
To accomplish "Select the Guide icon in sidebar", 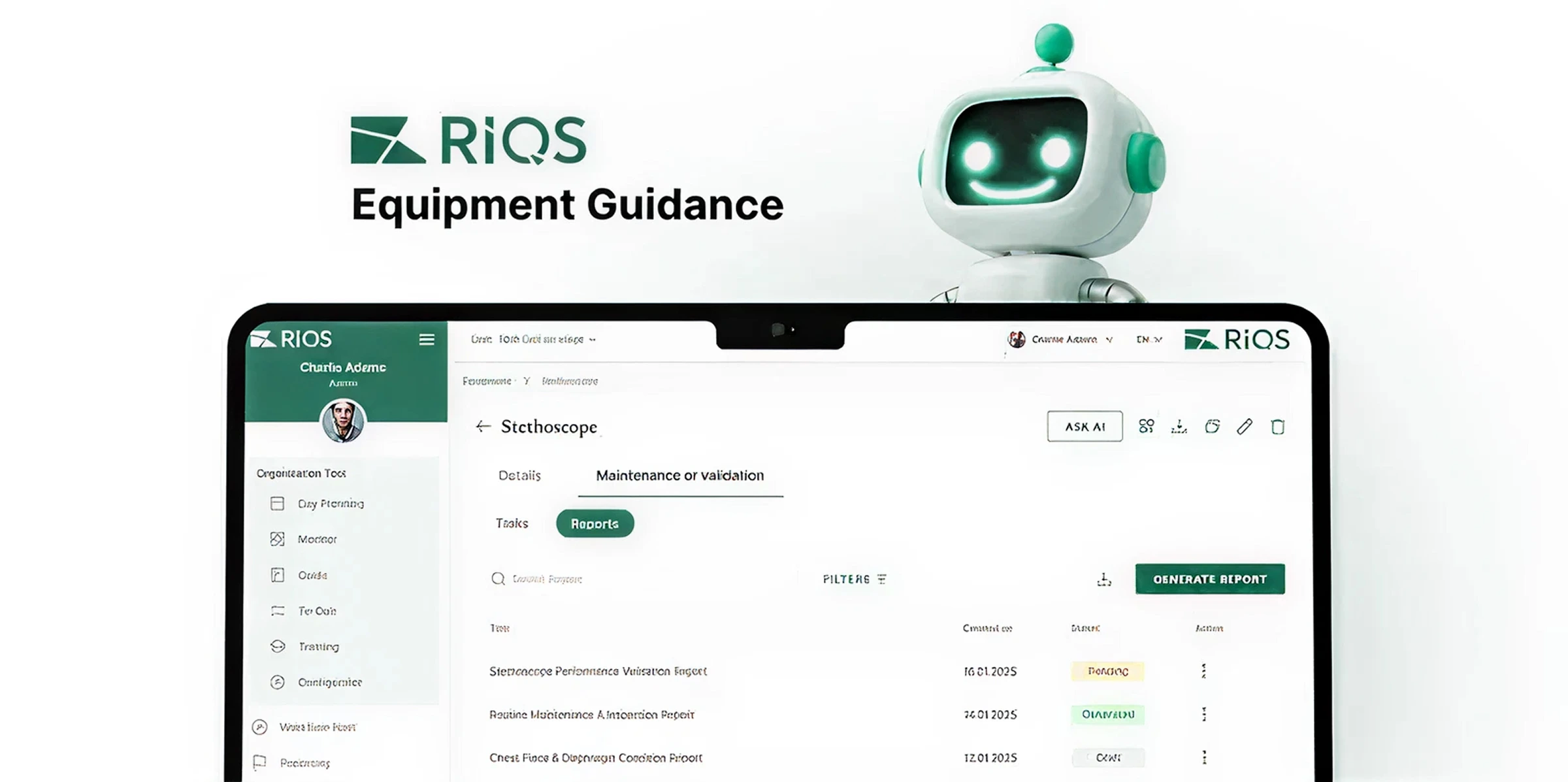I will pos(277,575).
